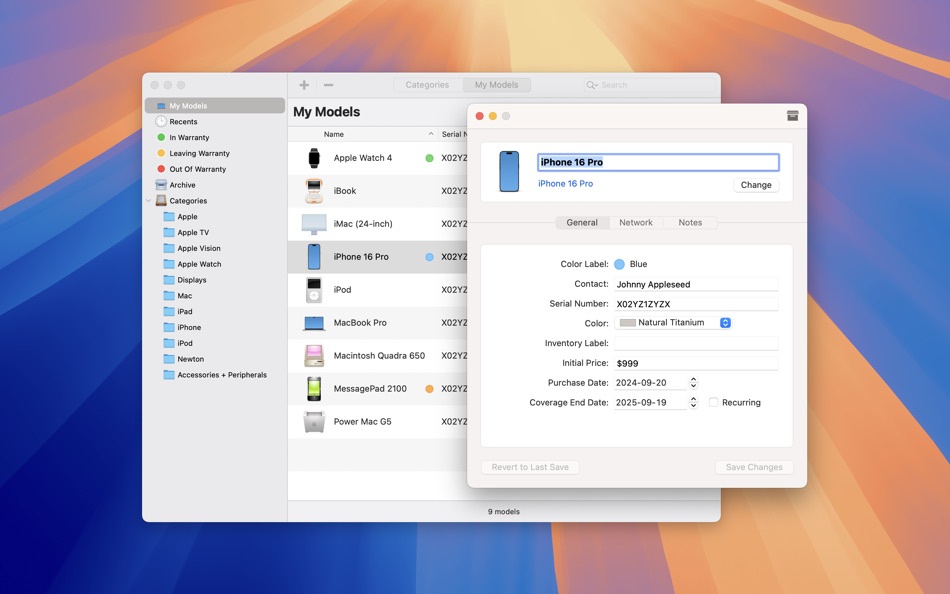The height and width of the screenshot is (594, 950).
Task: Click the Initial Price $999 field
Action: click(x=696, y=363)
